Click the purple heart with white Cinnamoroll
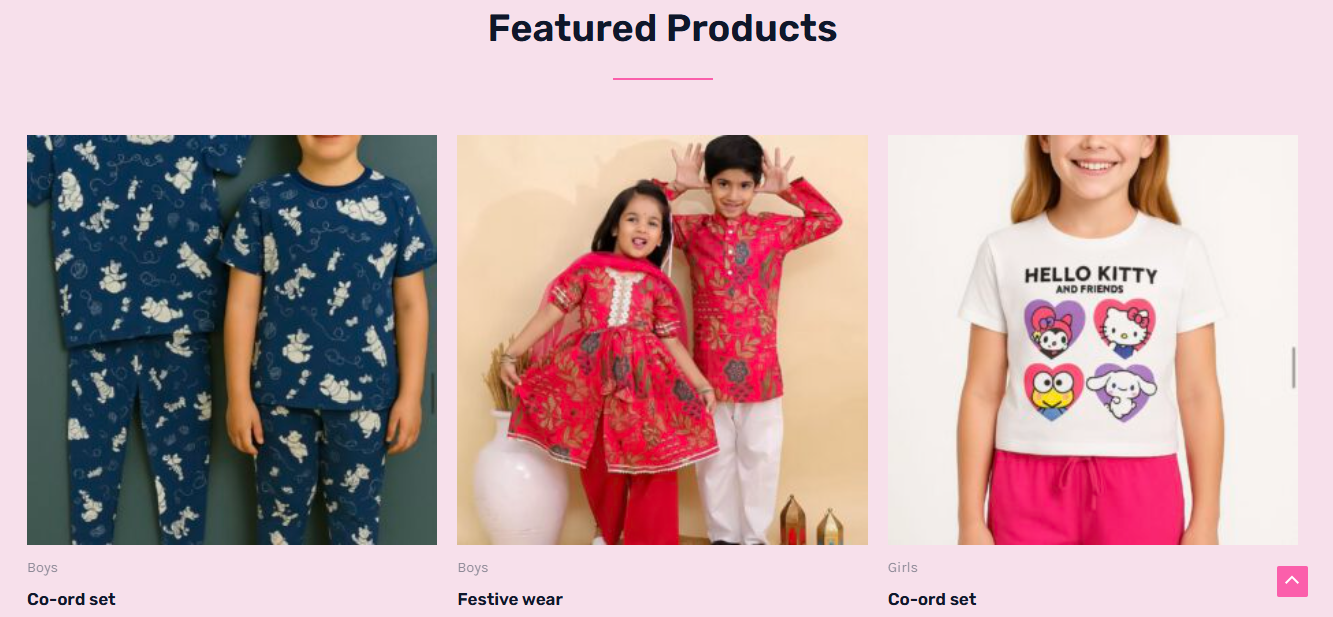This screenshot has width=1333, height=617. tap(1126, 391)
